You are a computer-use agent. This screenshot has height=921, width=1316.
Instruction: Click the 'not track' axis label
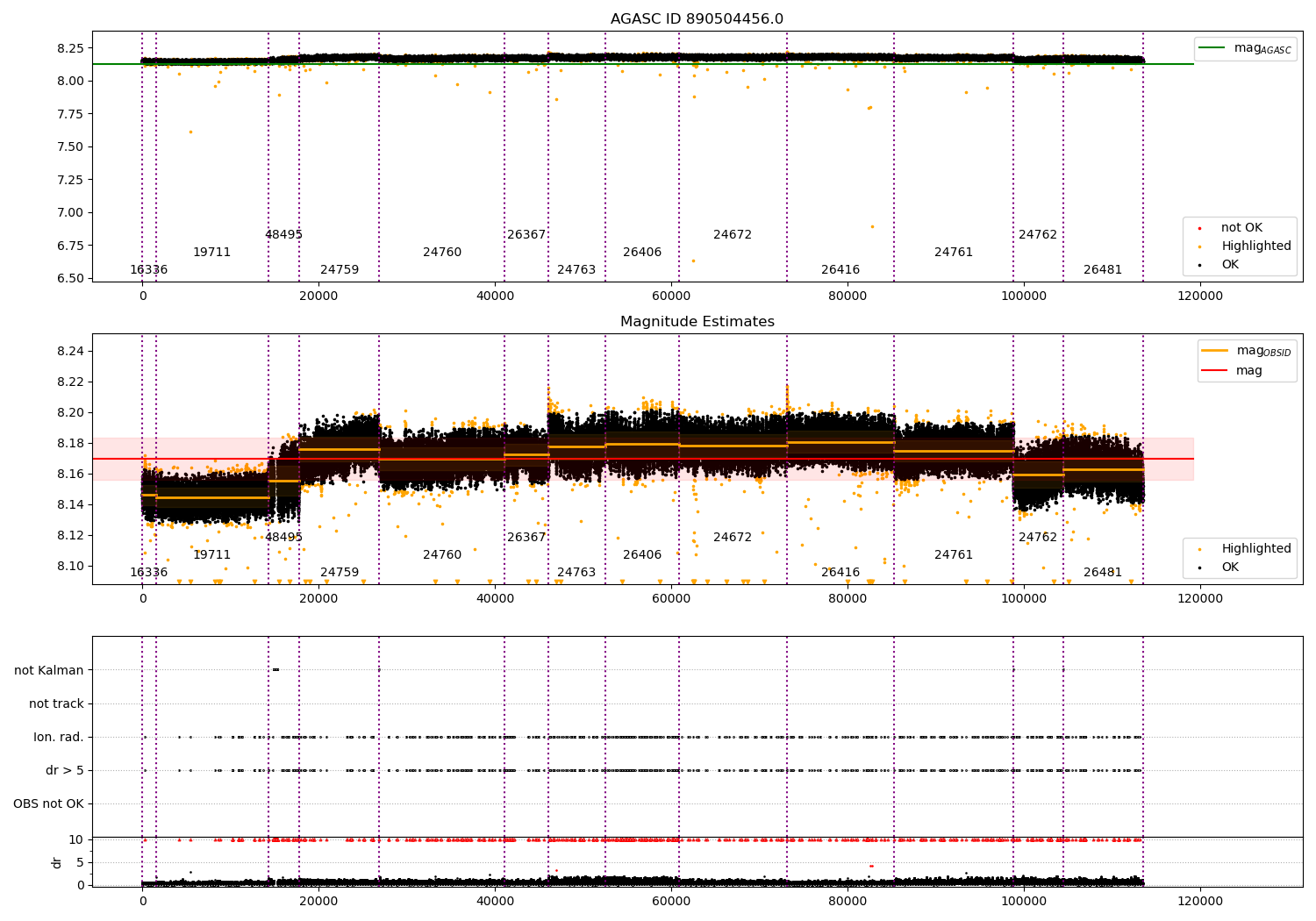click(56, 703)
